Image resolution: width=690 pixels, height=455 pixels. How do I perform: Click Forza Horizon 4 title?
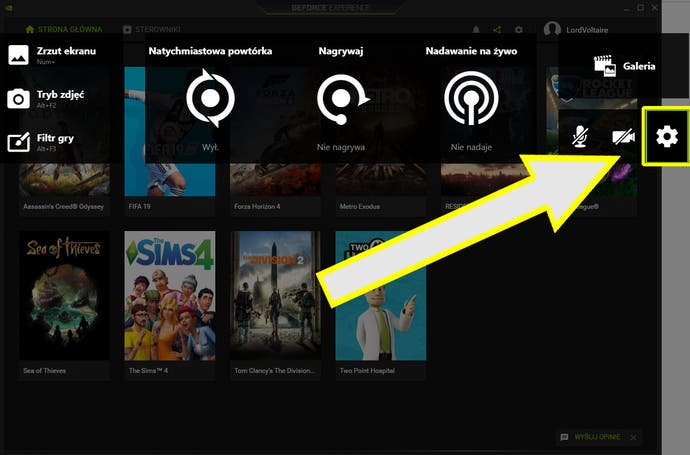pos(257,206)
